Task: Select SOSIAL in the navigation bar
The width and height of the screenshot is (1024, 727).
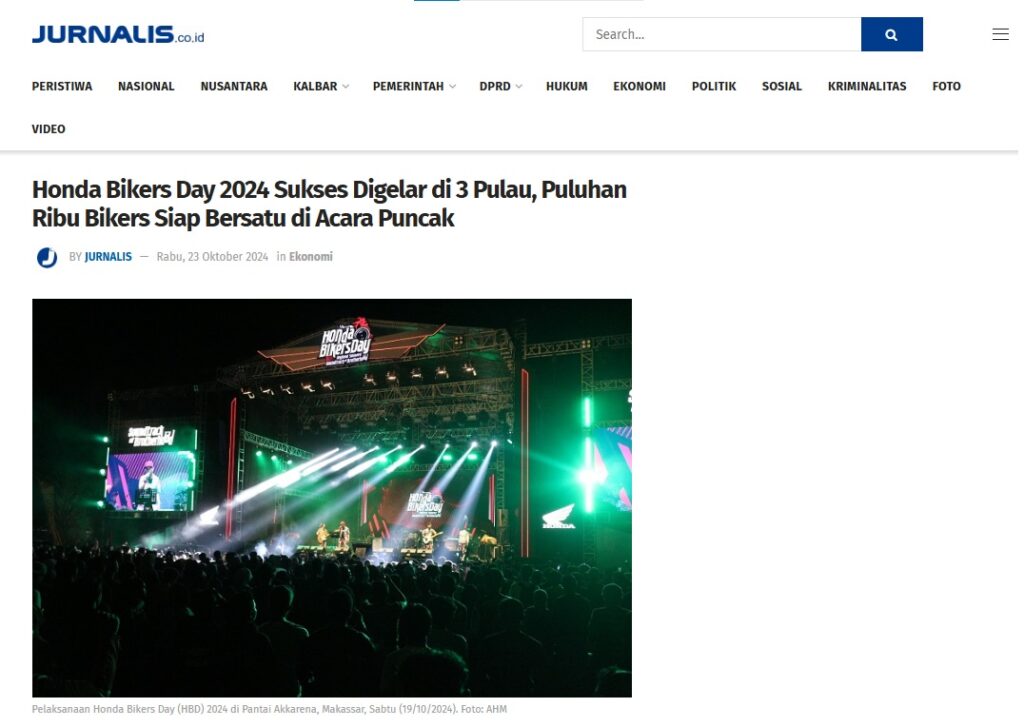Action: [x=782, y=86]
